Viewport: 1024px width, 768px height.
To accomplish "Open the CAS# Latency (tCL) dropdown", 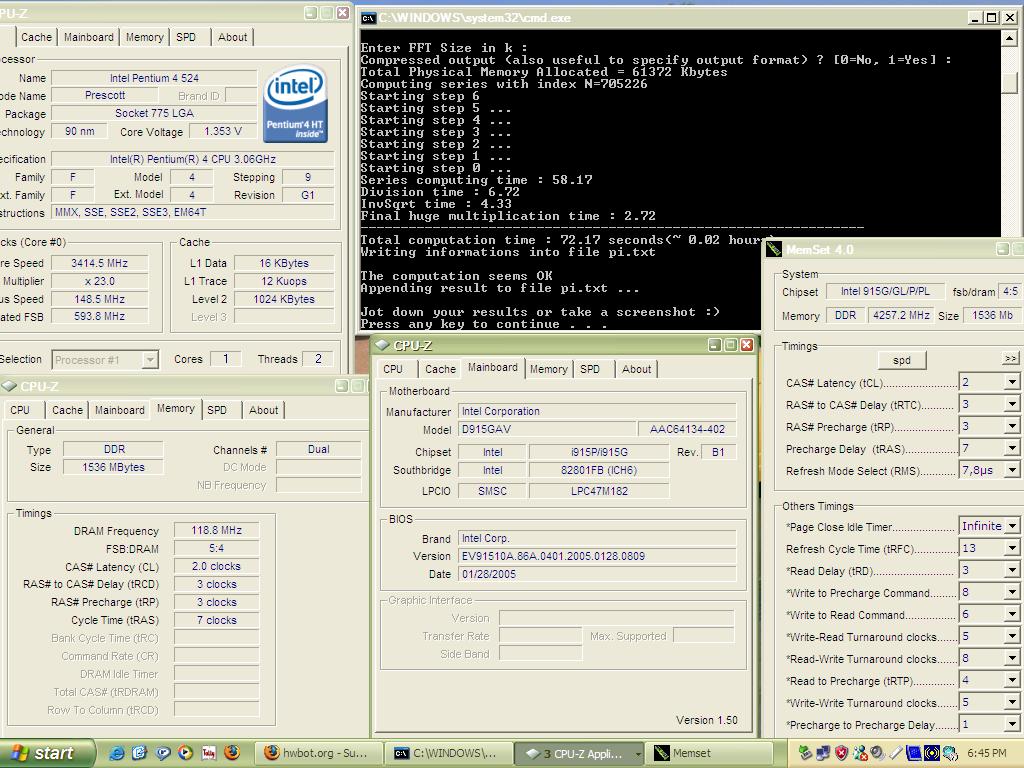I will click(1012, 382).
